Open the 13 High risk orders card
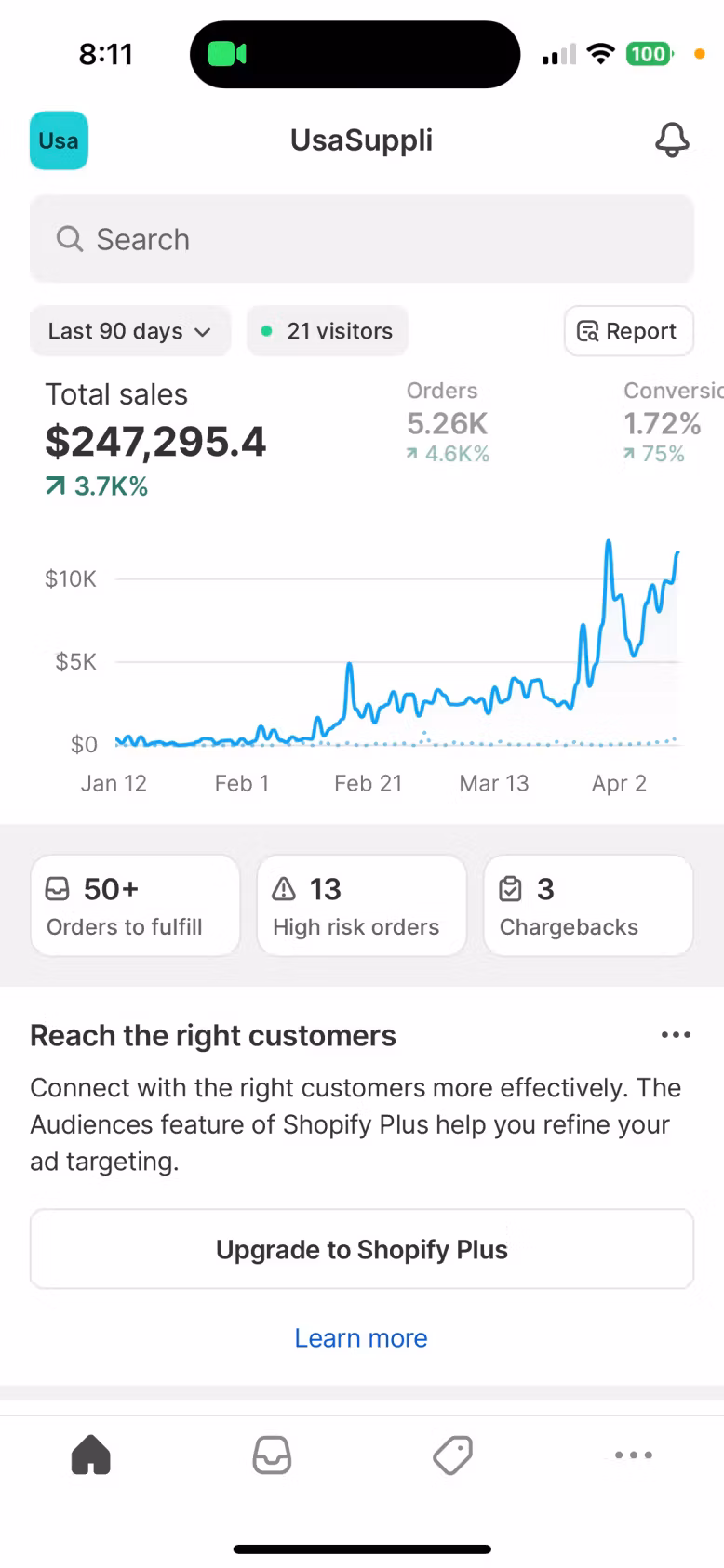This screenshot has width=724, height=1568. [361, 906]
